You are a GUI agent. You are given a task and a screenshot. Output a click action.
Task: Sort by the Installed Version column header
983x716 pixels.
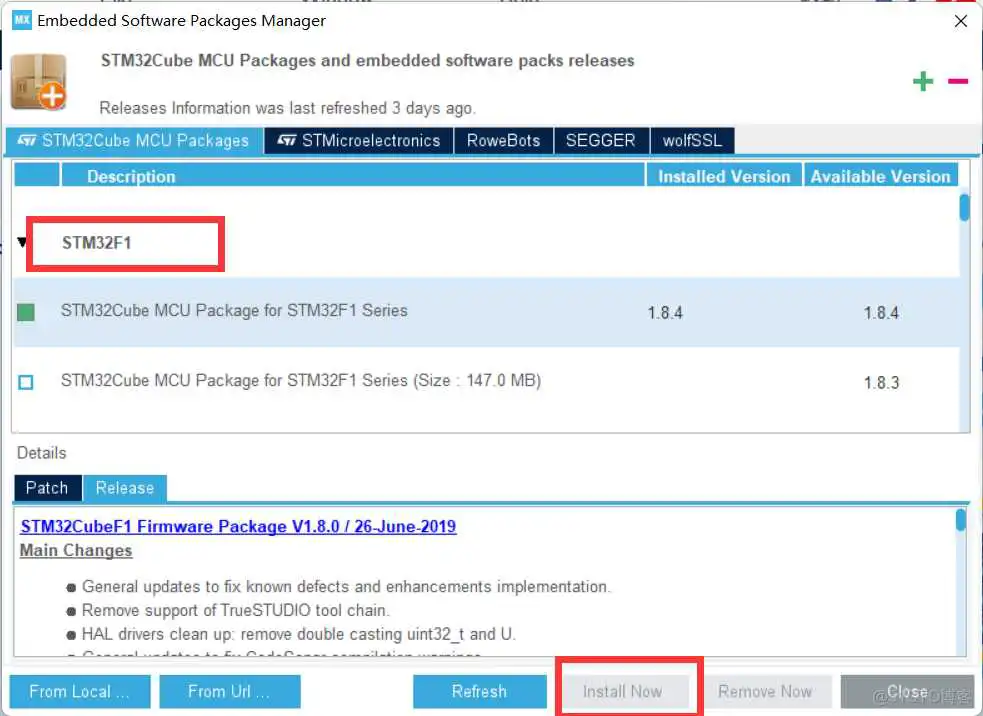tap(723, 175)
